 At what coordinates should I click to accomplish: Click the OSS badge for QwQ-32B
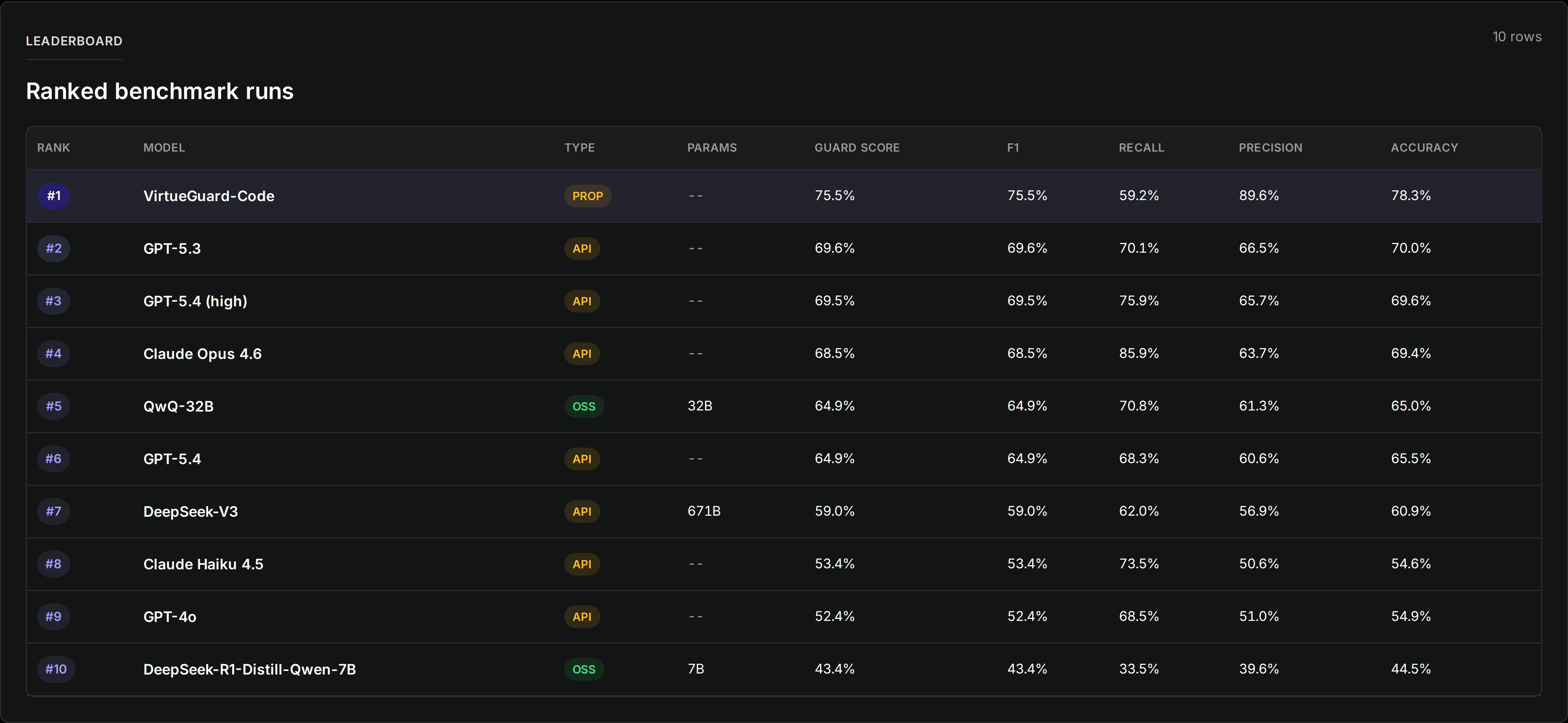point(583,406)
